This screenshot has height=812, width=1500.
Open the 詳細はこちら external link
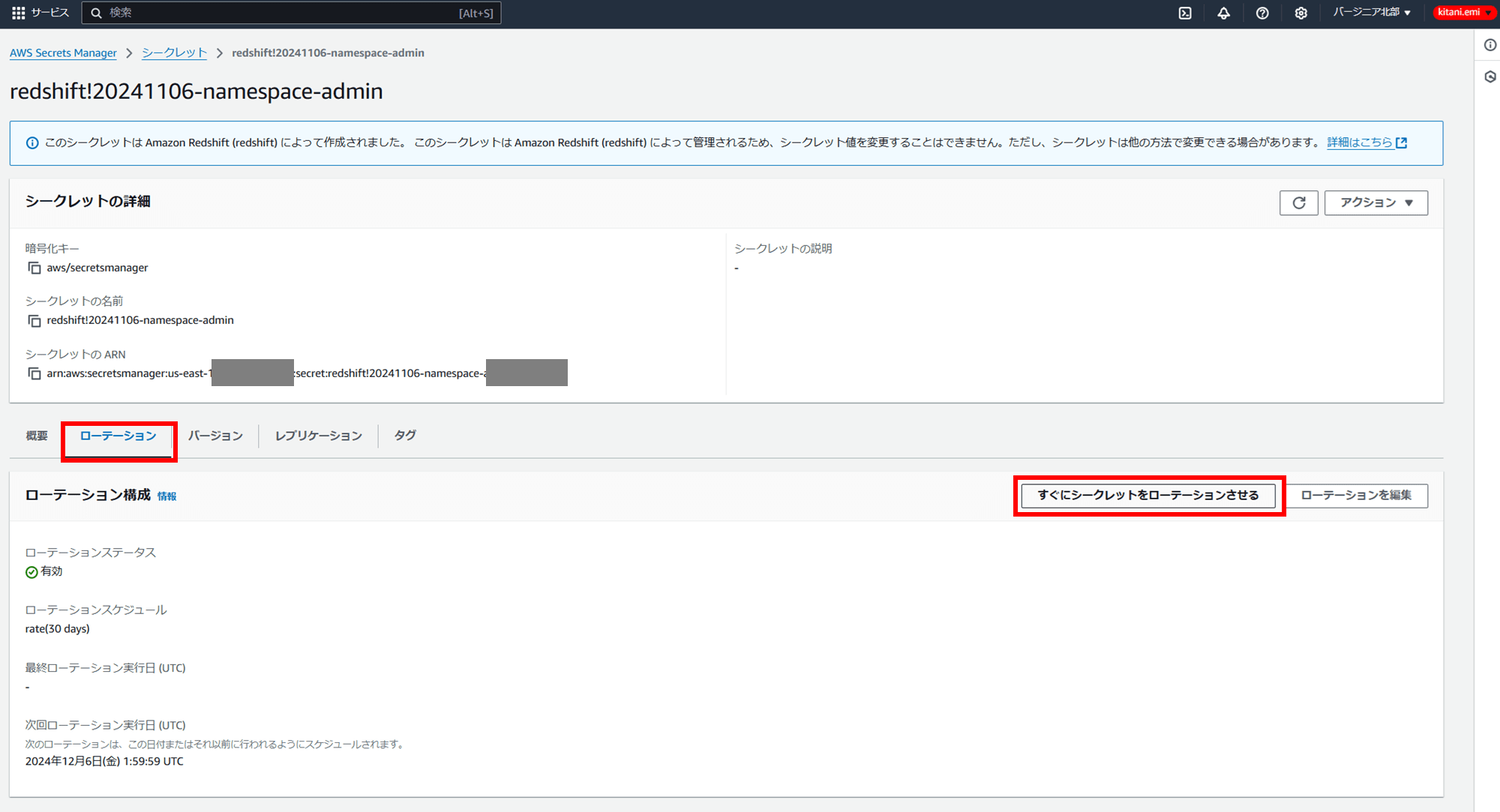[x=1366, y=142]
